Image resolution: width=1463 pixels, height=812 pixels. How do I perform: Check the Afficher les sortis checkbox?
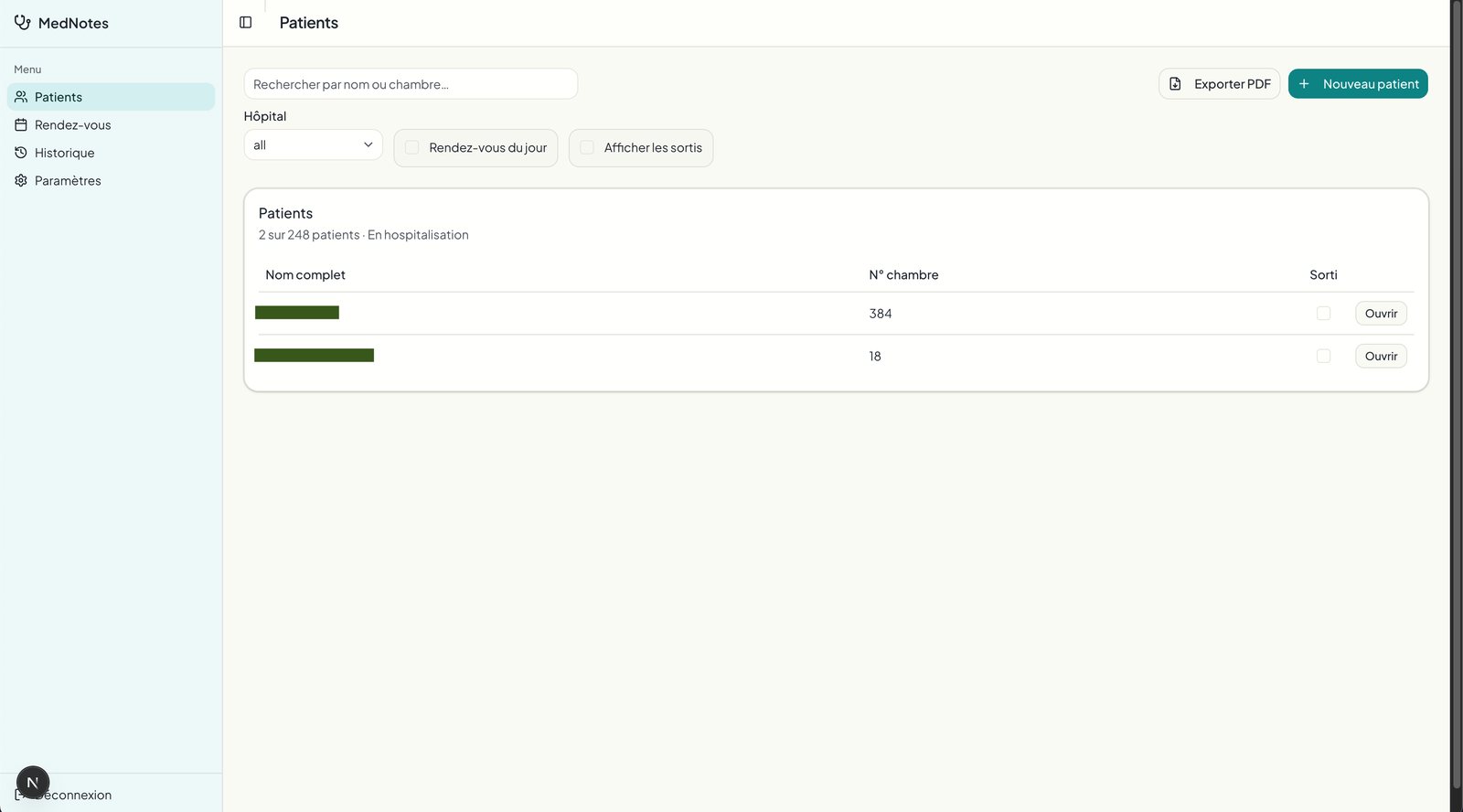(587, 147)
